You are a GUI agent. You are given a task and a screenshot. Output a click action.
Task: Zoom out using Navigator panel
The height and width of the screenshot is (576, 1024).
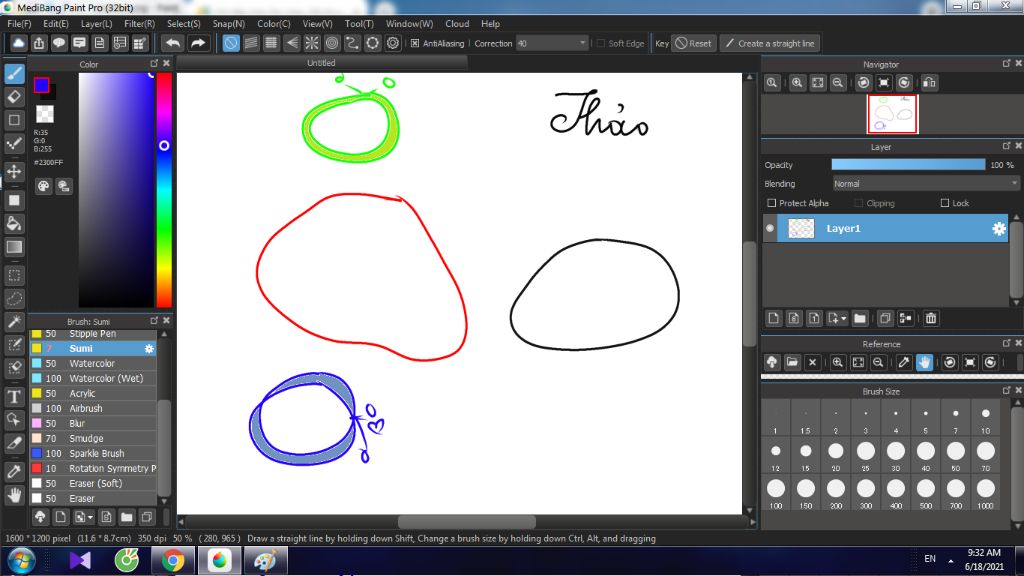838,83
